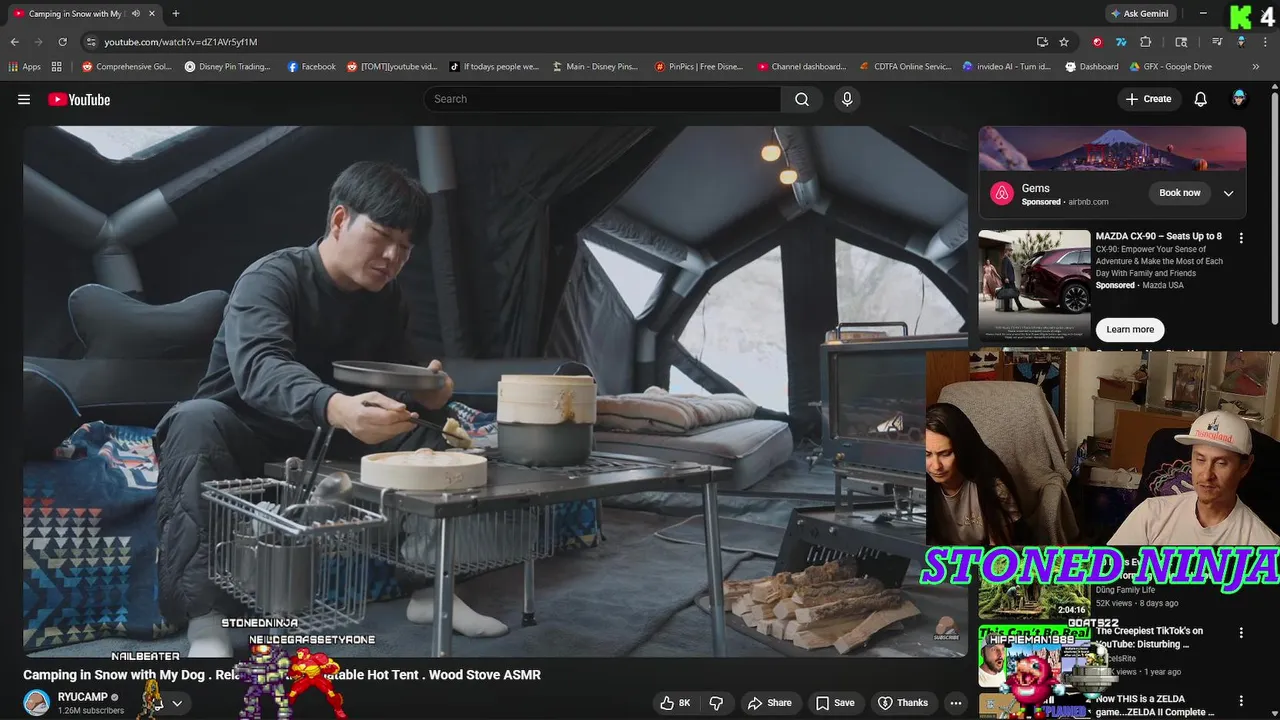Open the invideo AI bookmark
1280x720 pixels.
[1007, 67]
